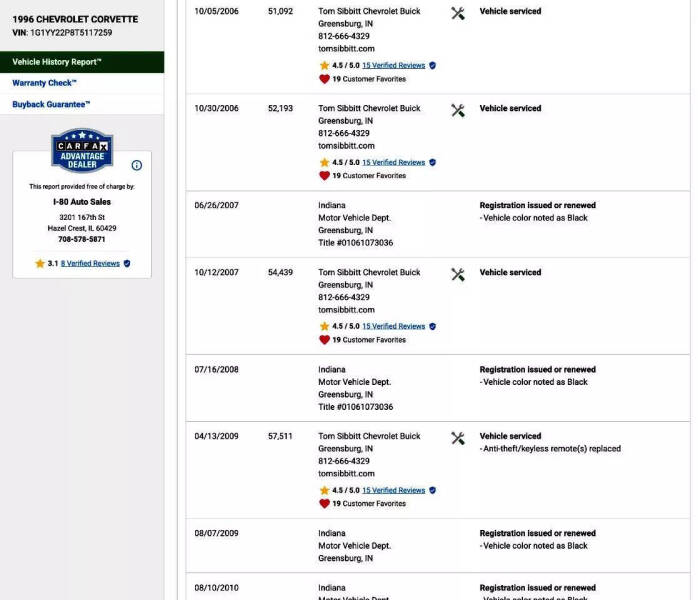Click the I-80 Auto Sales dealer name
This screenshot has width=698, height=600.
(82, 202)
